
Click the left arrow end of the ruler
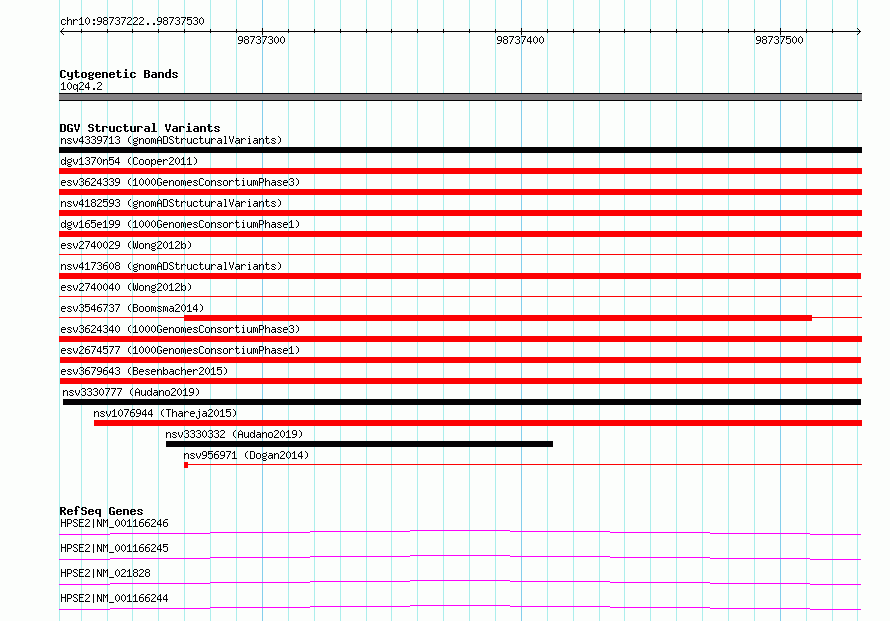(62, 31)
